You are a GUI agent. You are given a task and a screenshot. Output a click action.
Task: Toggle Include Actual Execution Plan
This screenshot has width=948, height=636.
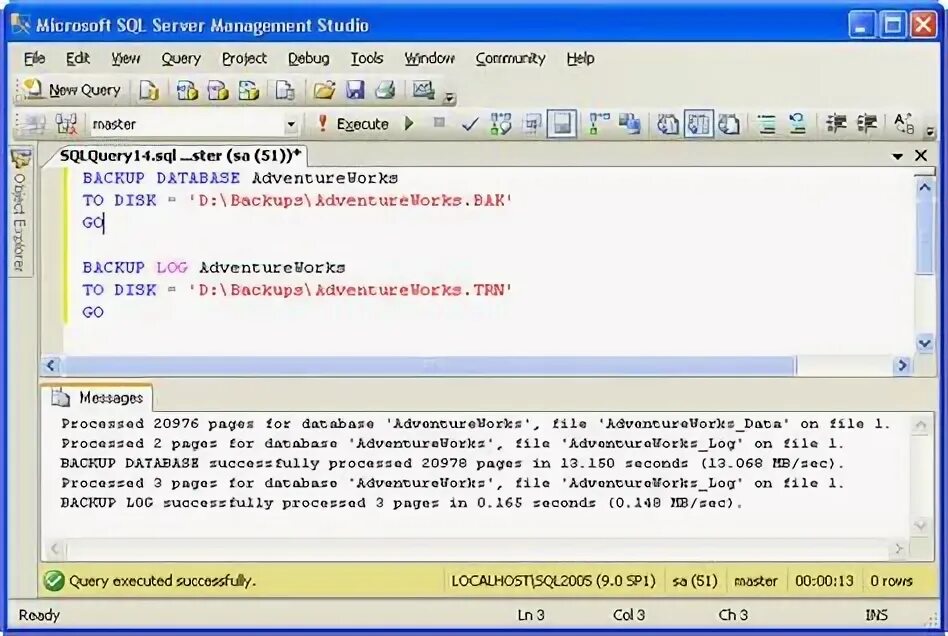point(599,124)
